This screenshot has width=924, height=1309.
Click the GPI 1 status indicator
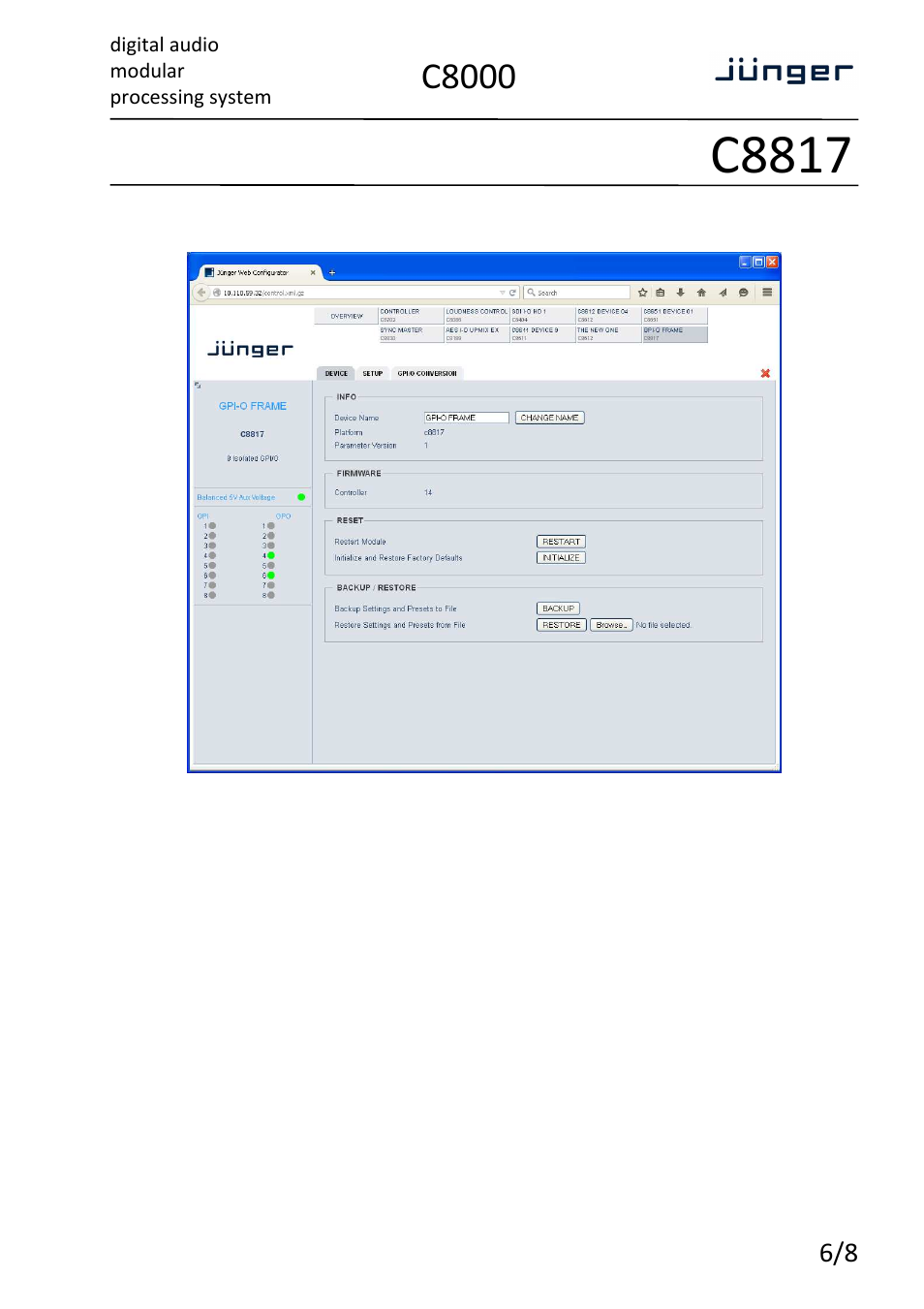(212, 526)
